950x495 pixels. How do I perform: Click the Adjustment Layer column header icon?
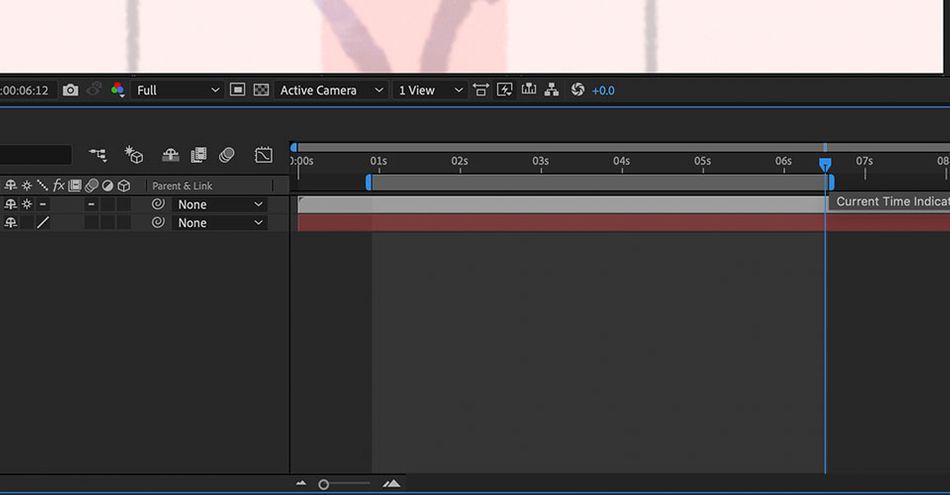pos(107,185)
